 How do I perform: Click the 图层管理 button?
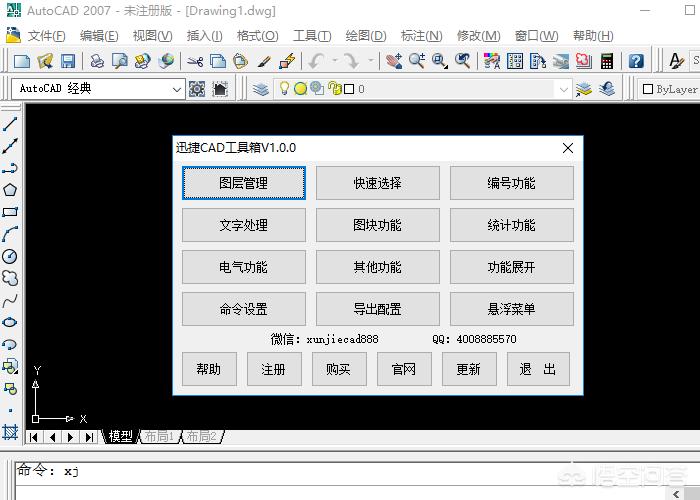[x=244, y=183]
